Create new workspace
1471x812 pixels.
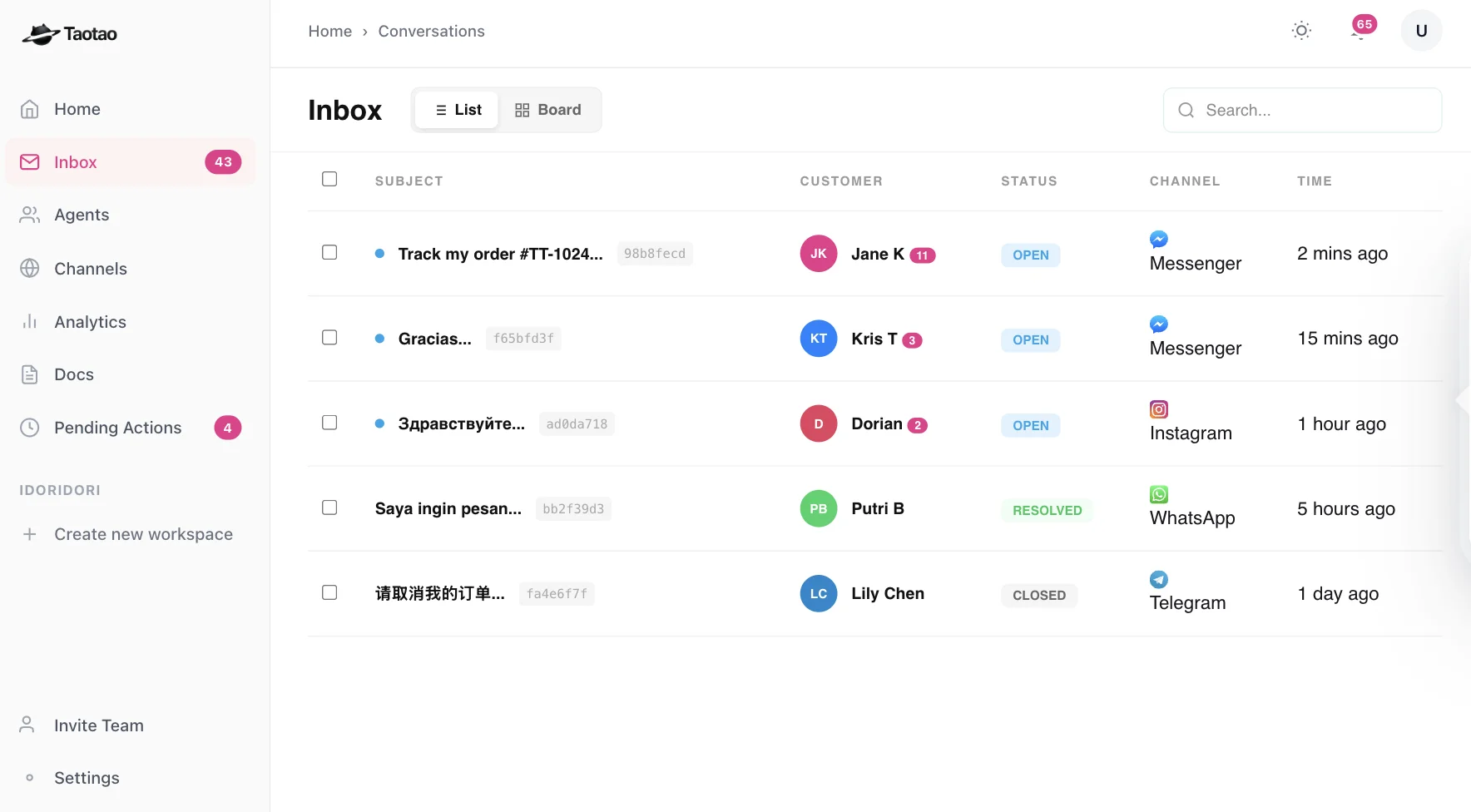click(x=130, y=534)
